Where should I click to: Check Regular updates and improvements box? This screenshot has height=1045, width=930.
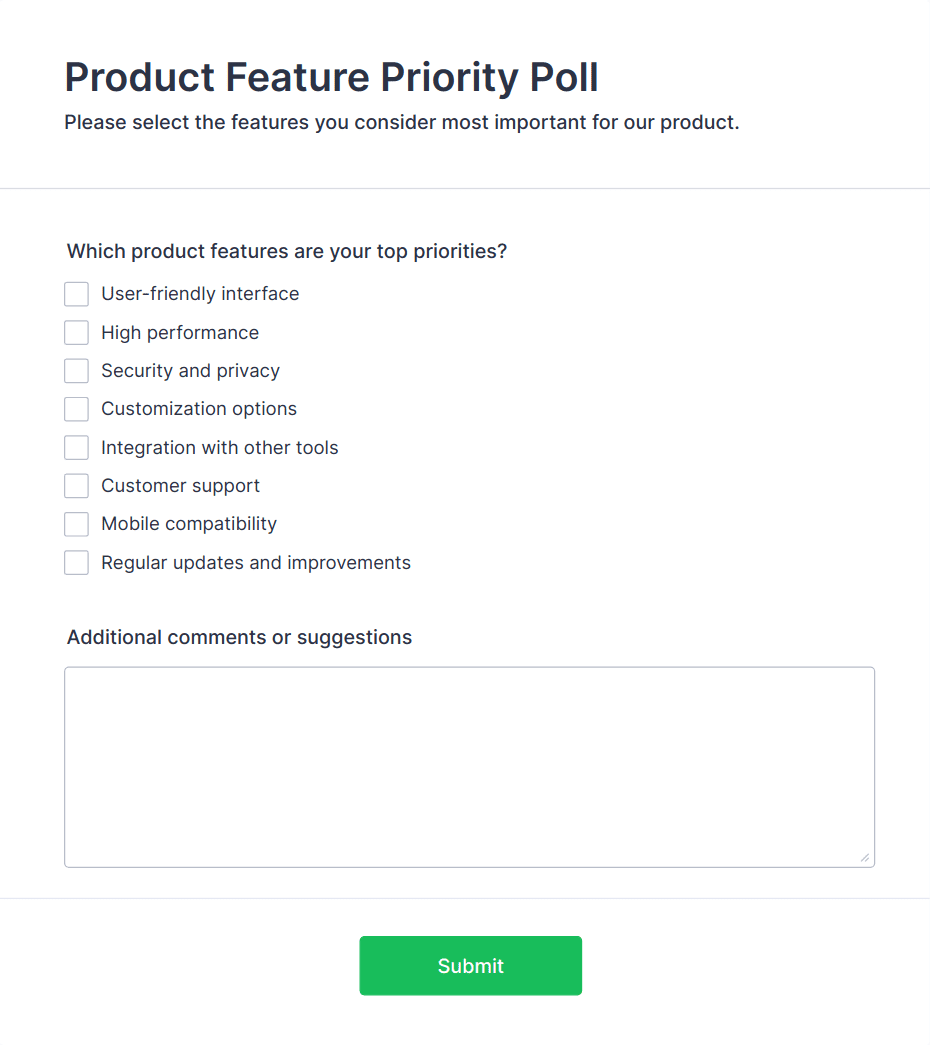(x=77, y=563)
